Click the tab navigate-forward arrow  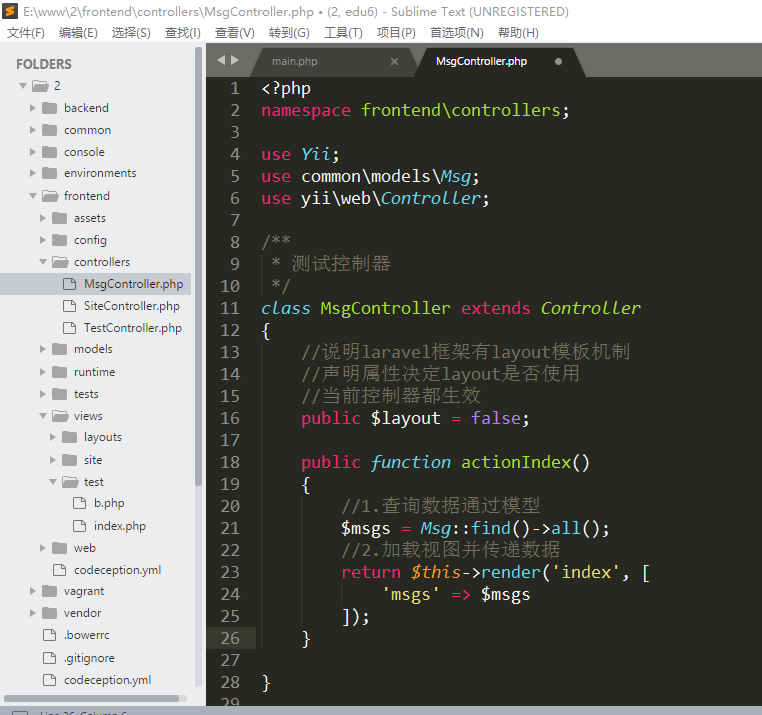235,61
